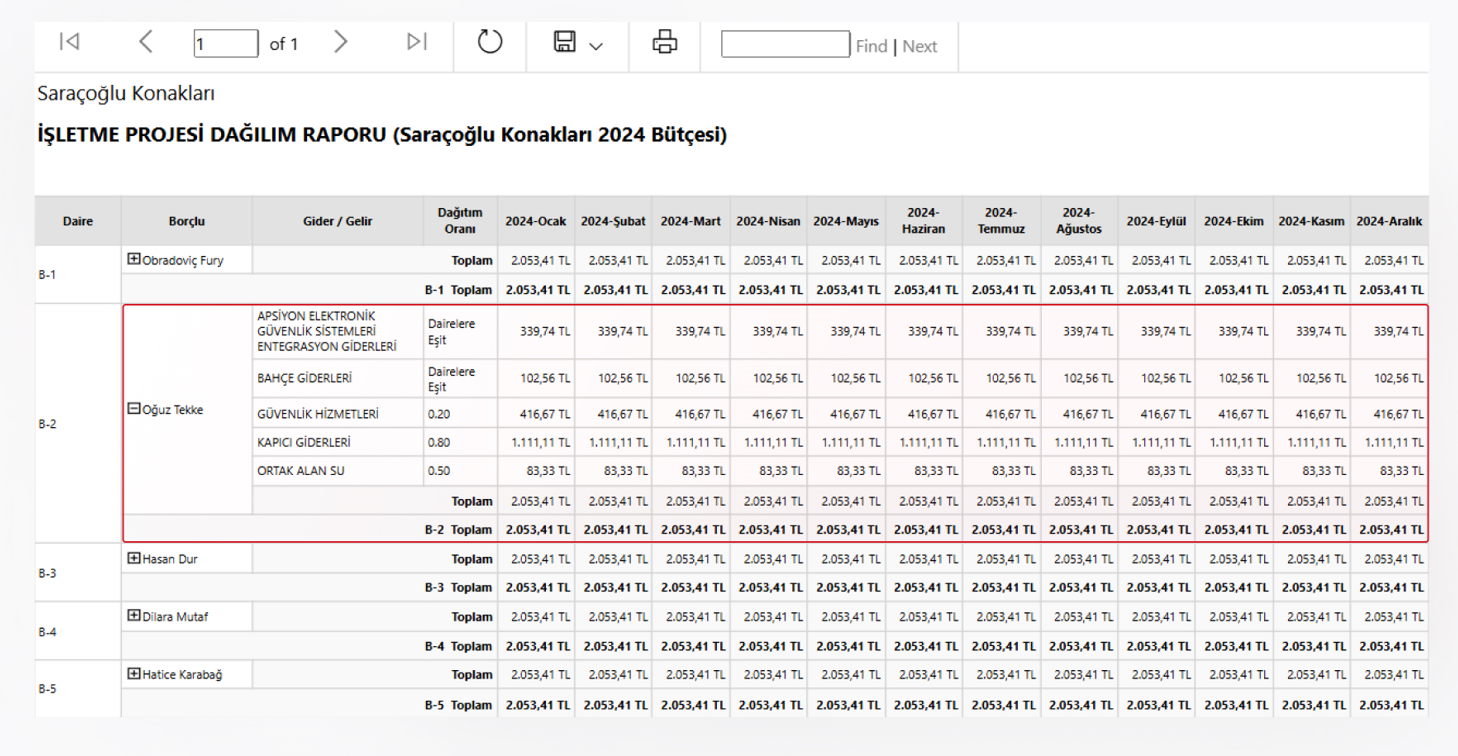
Task: Click the Dağıtım Oranı column header
Action: (x=460, y=221)
